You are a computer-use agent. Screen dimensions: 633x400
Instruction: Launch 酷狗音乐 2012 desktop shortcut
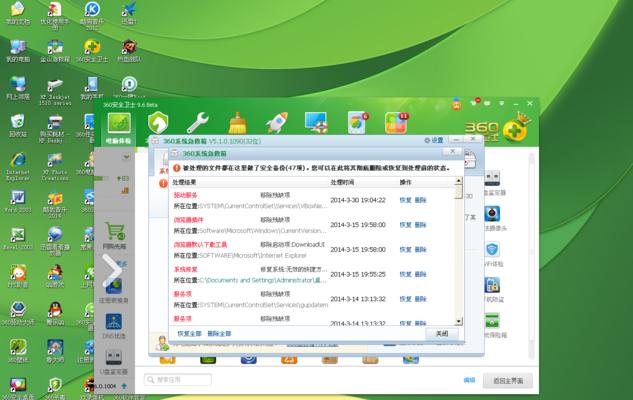pos(92,15)
